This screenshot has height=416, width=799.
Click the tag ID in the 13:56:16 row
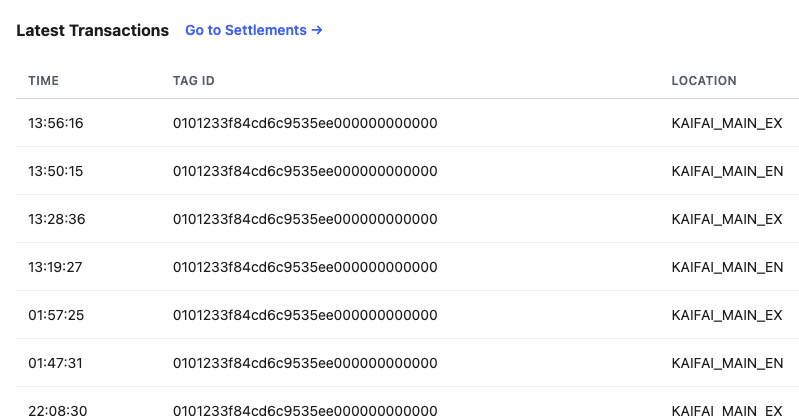(305, 123)
